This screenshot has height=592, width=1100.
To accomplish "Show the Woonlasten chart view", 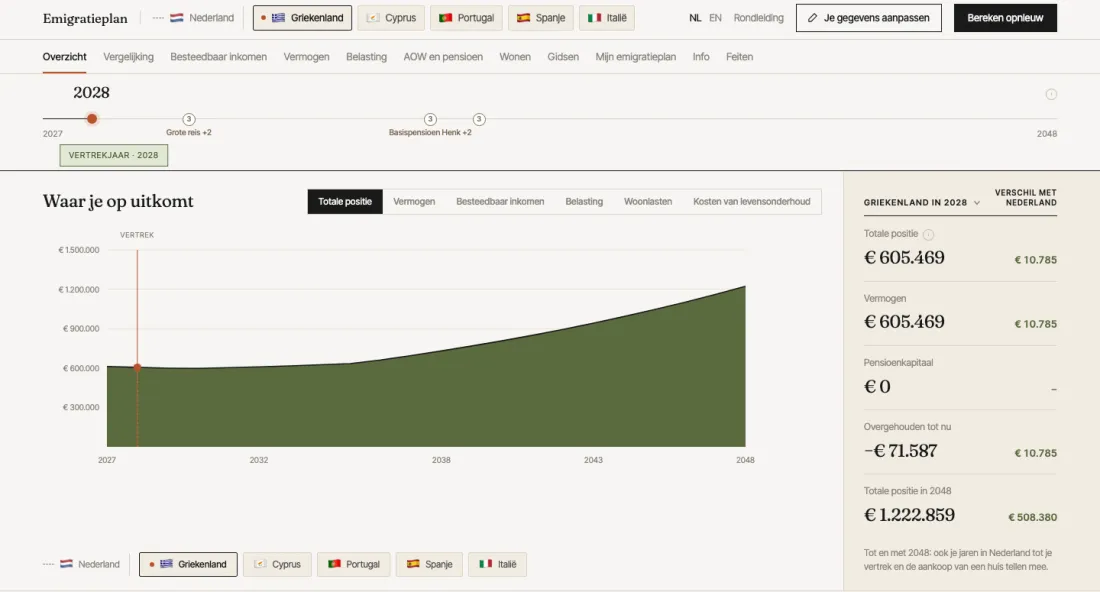I will click(x=648, y=201).
